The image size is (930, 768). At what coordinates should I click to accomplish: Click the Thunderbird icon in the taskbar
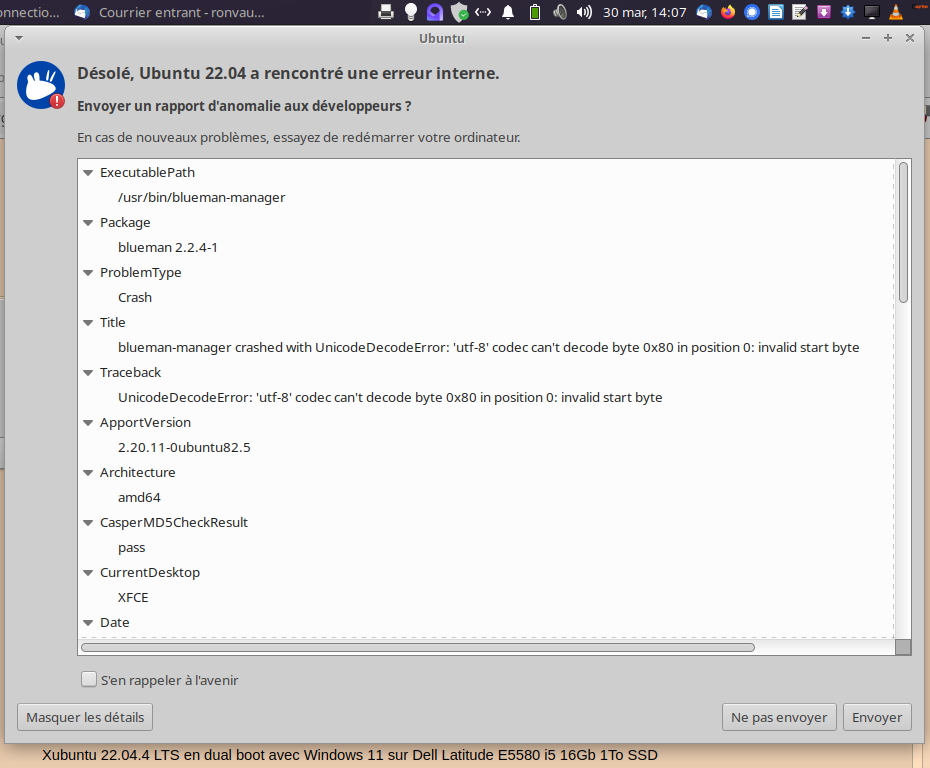[x=82, y=12]
